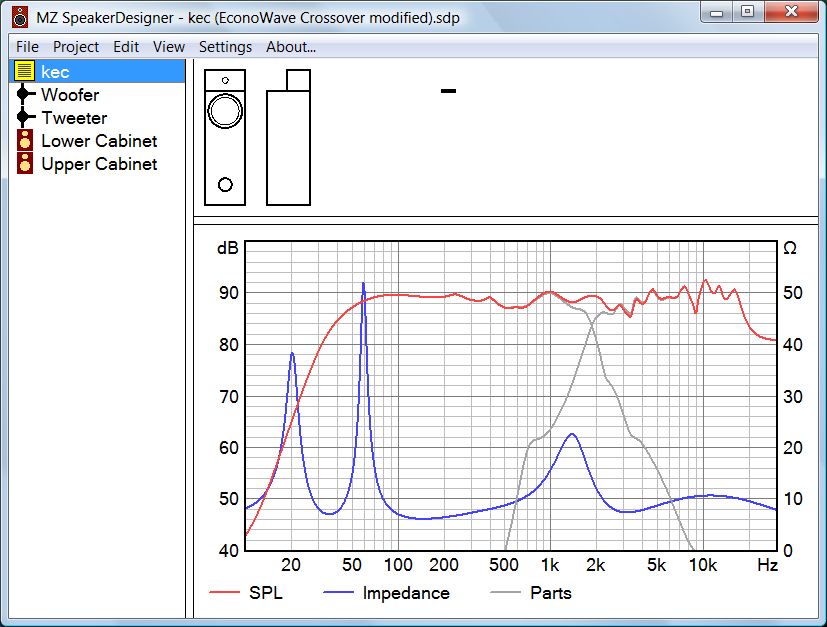Screen dimensions: 827x627
Task: Click the Upper Cabinet speaker icon
Action: (x=25, y=163)
